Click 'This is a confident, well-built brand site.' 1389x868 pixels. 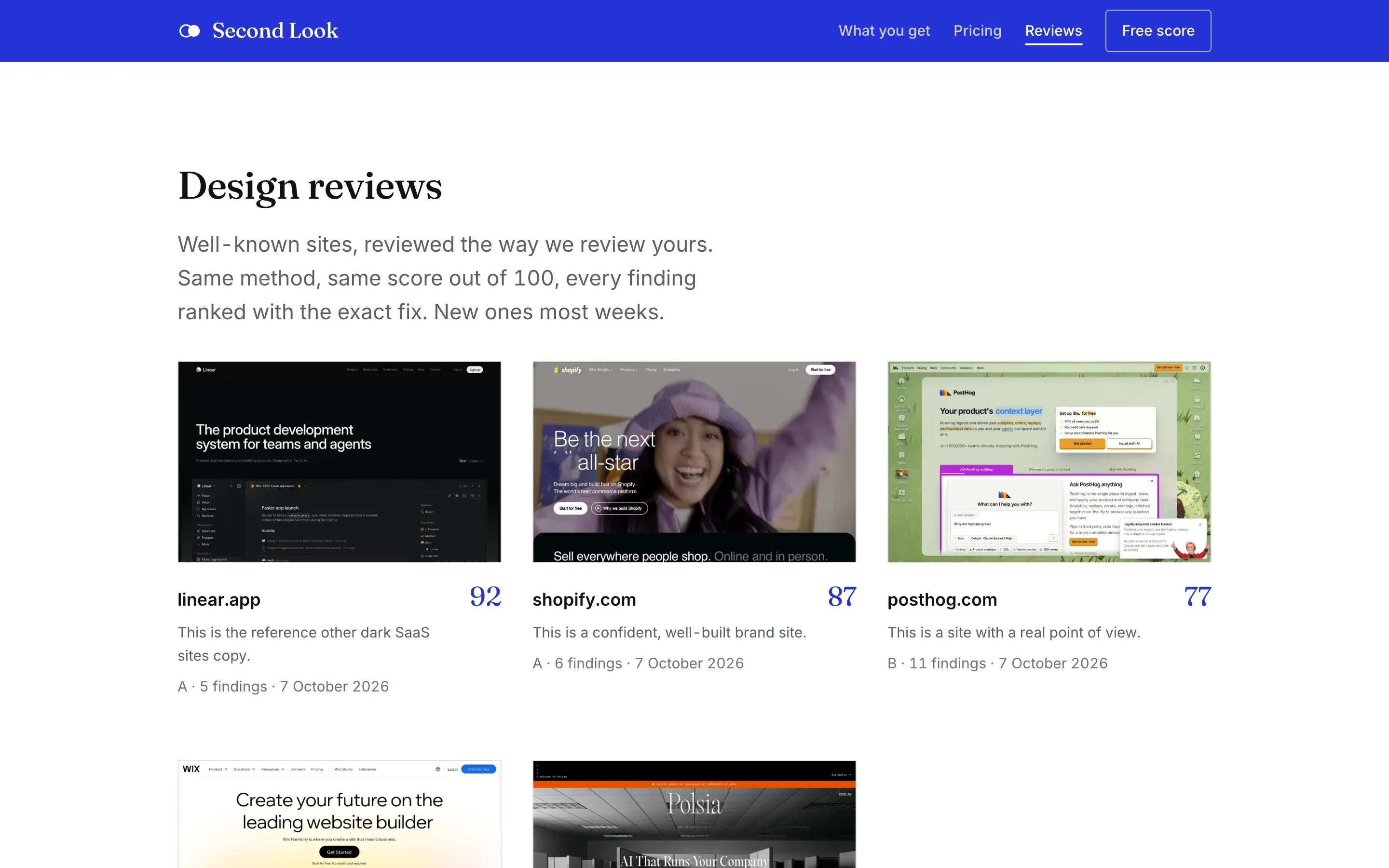[669, 633]
